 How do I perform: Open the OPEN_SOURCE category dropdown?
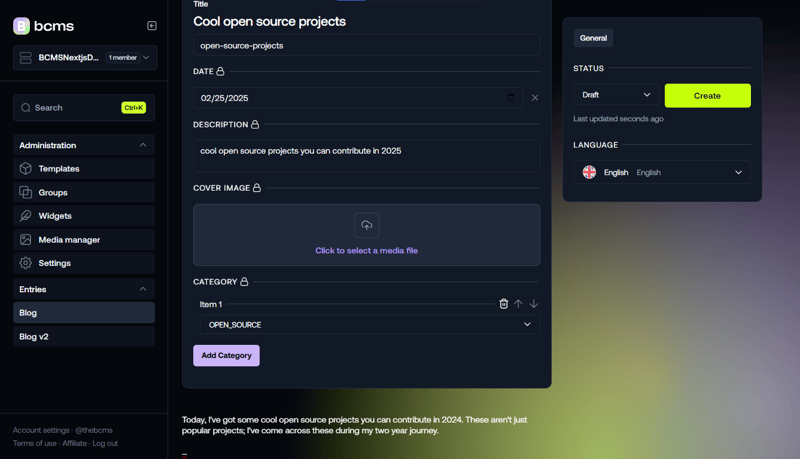(366, 325)
